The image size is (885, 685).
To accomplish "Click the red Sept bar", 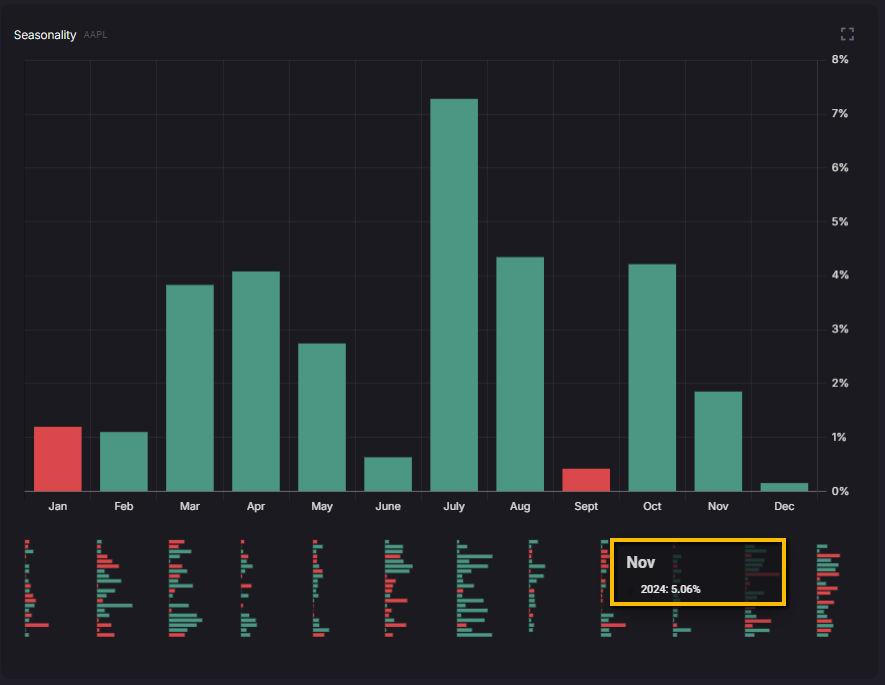I will click(x=586, y=480).
